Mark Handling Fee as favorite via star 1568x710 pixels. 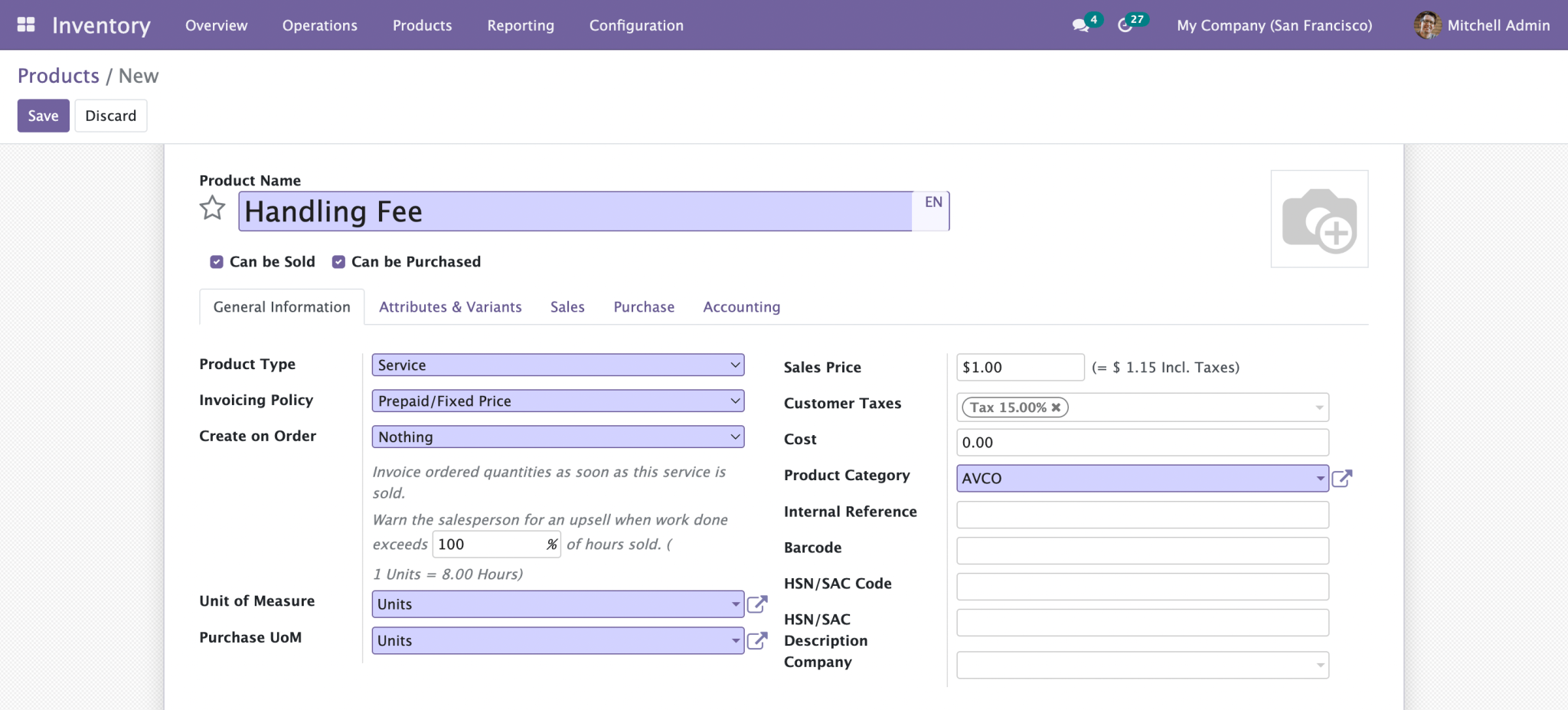point(212,208)
